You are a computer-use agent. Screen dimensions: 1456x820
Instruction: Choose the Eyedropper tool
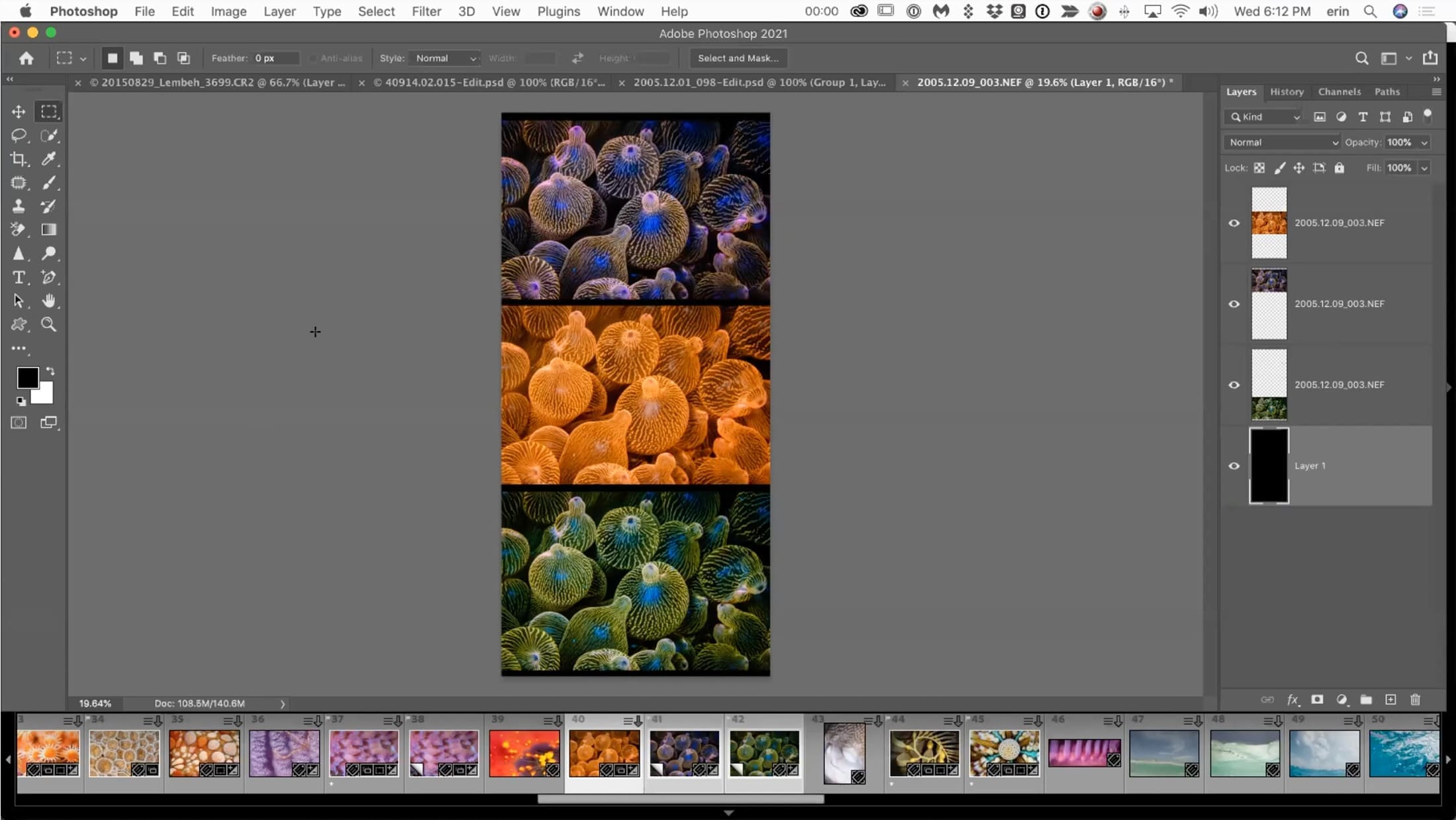tap(49, 159)
